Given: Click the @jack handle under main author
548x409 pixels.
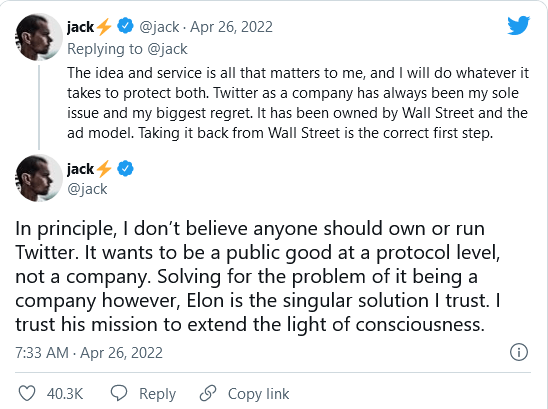Looking at the screenshot, I should [87, 189].
